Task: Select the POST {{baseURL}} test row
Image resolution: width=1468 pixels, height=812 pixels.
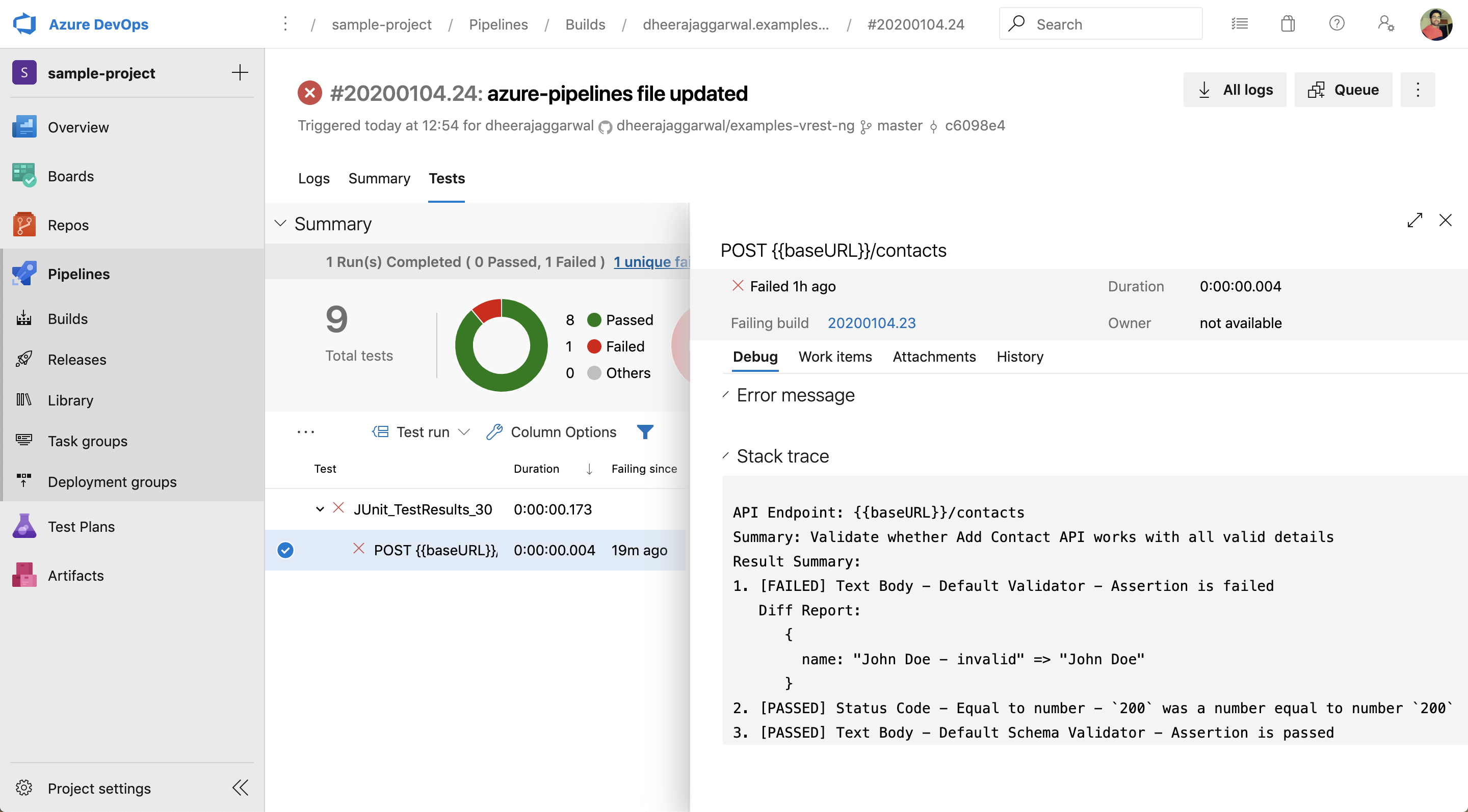Action: (476, 550)
